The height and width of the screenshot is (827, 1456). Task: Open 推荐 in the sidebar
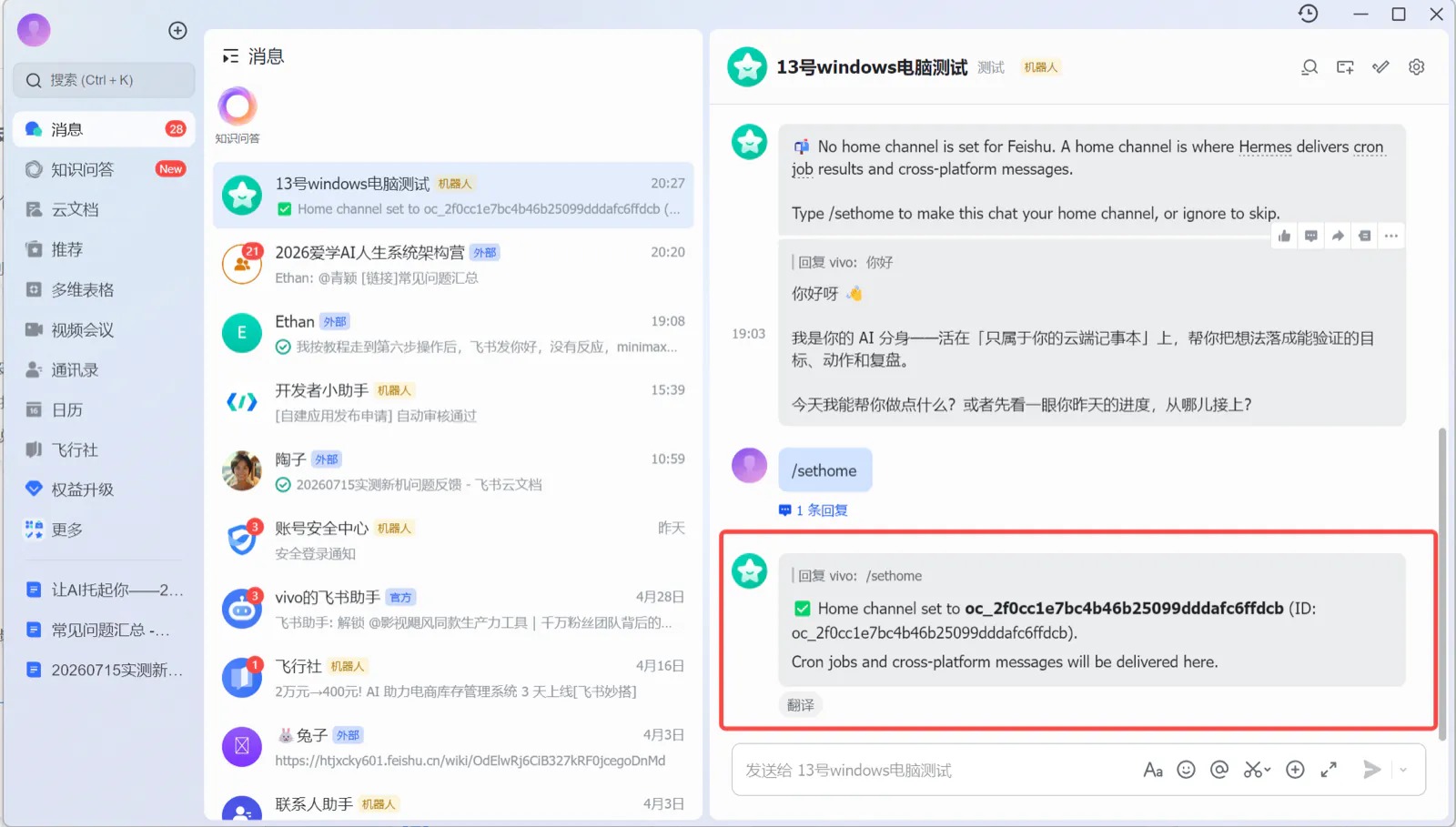104,249
